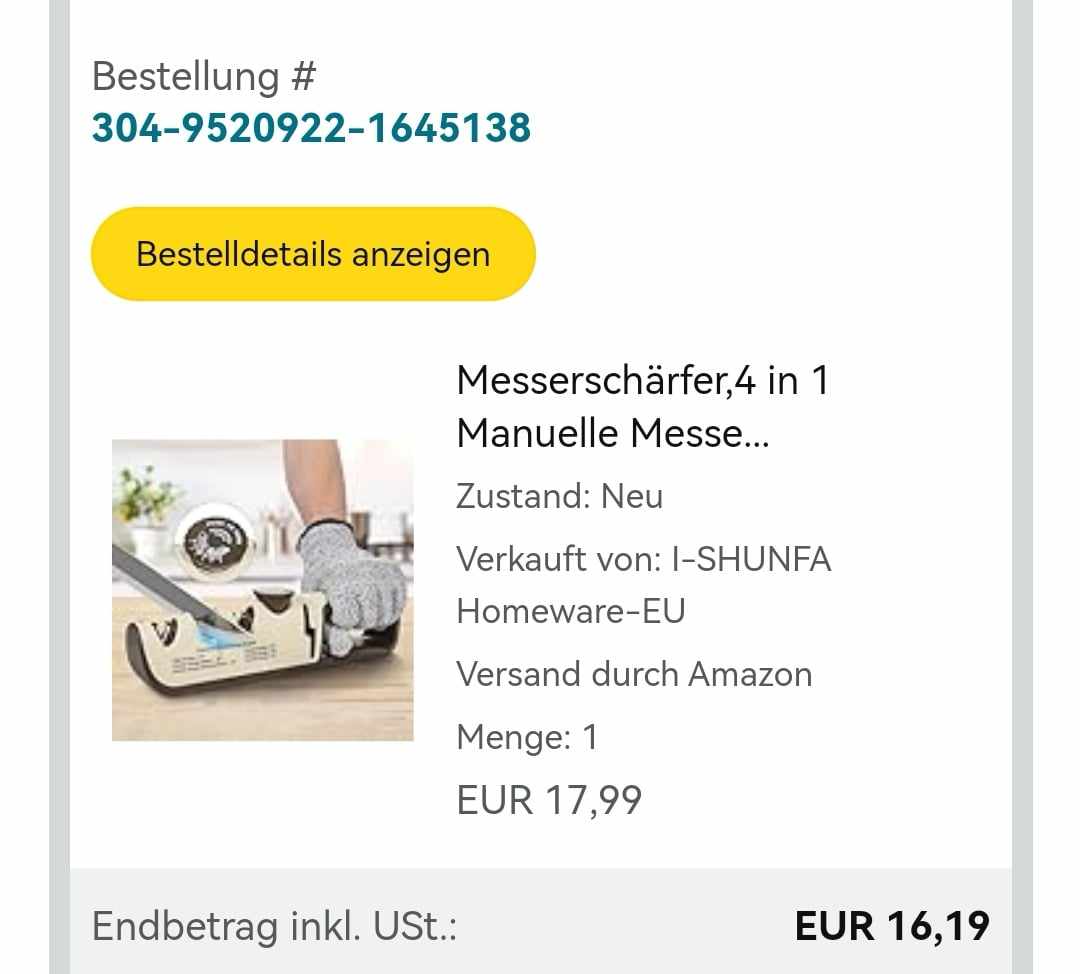Select the Zustand: Neu text

[x=559, y=496]
